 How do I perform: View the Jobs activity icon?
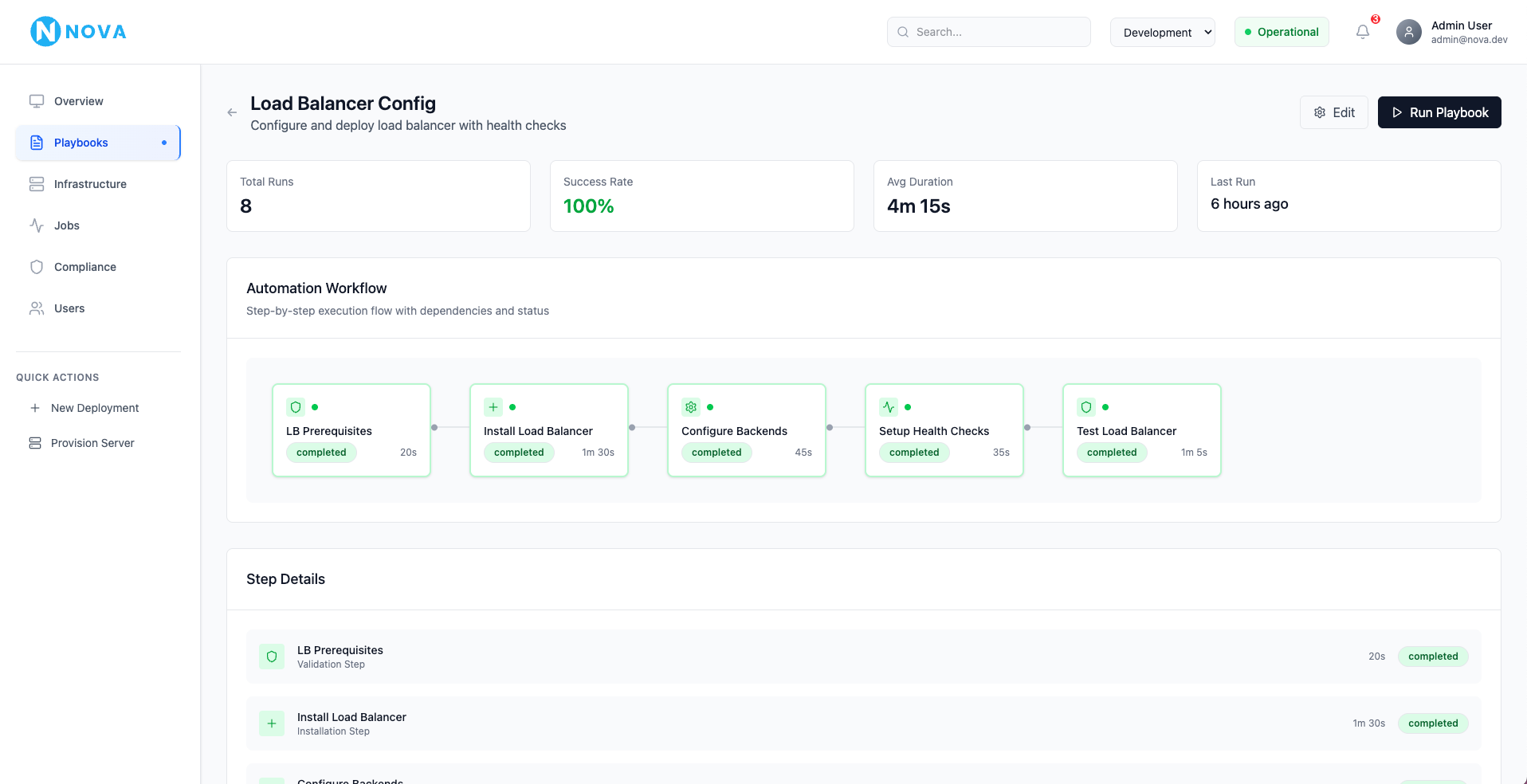(37, 225)
